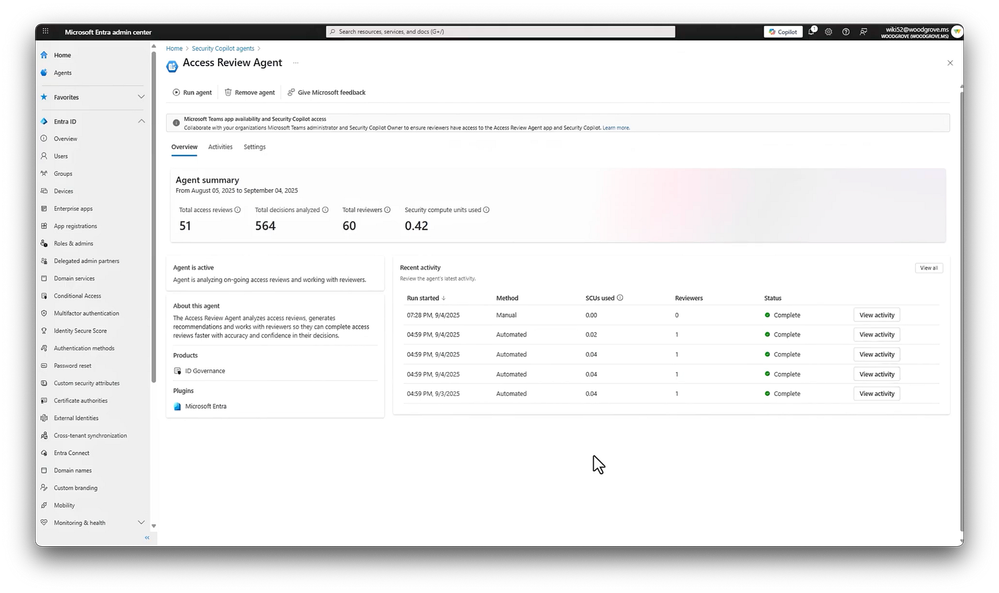Screen dimensions: 999x593
Task: Click info icon beside Total access reviews
Action: (x=238, y=210)
